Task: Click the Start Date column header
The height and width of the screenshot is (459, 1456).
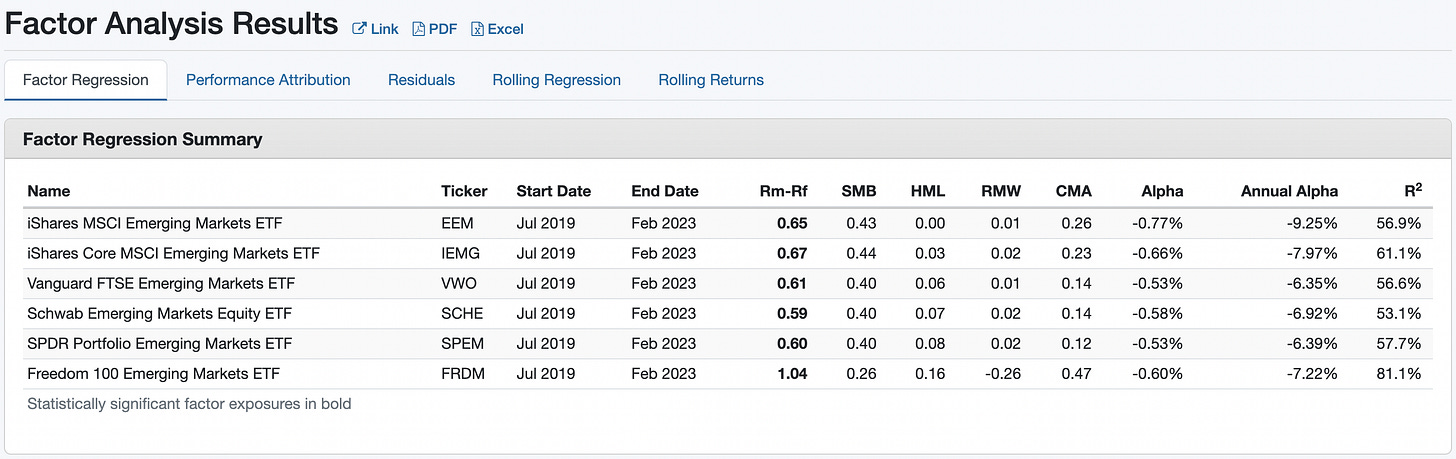Action: (x=554, y=191)
